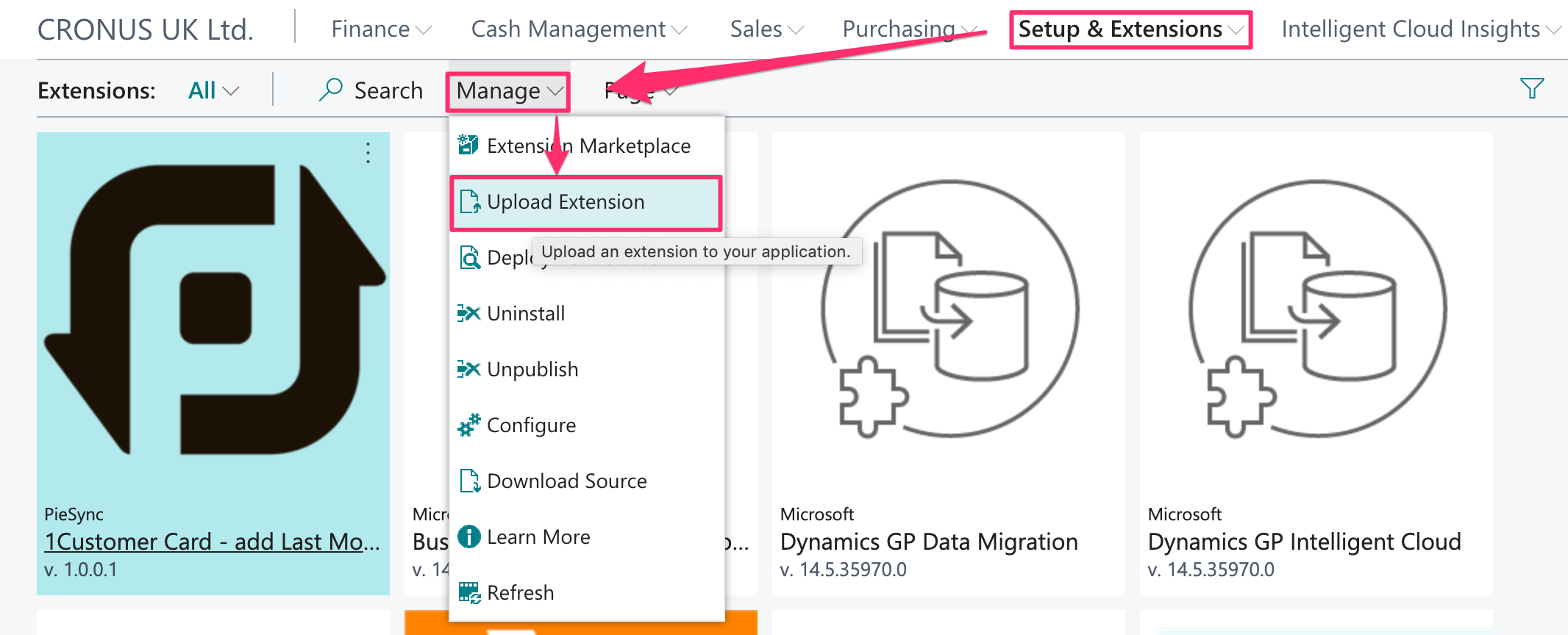Expand Intelligent Cloud Insights menu
This screenshot has height=635, width=1568.
tap(1421, 29)
